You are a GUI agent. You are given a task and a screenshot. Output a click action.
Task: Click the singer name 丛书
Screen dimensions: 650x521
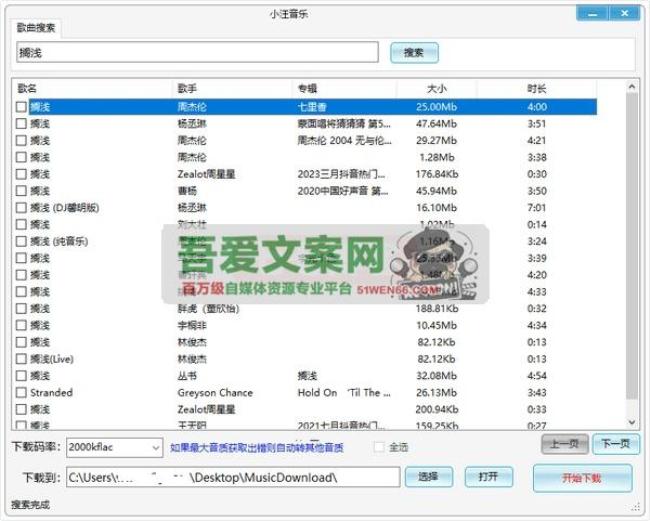187,376
